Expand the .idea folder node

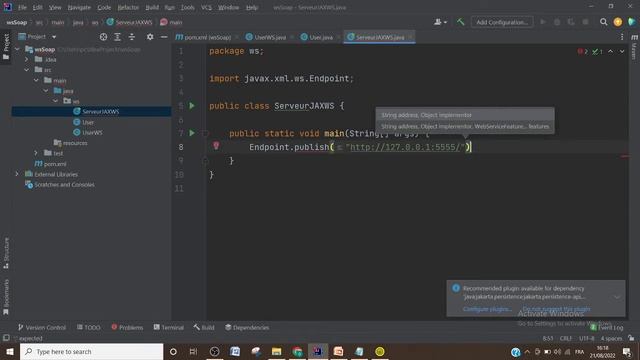point(27,60)
